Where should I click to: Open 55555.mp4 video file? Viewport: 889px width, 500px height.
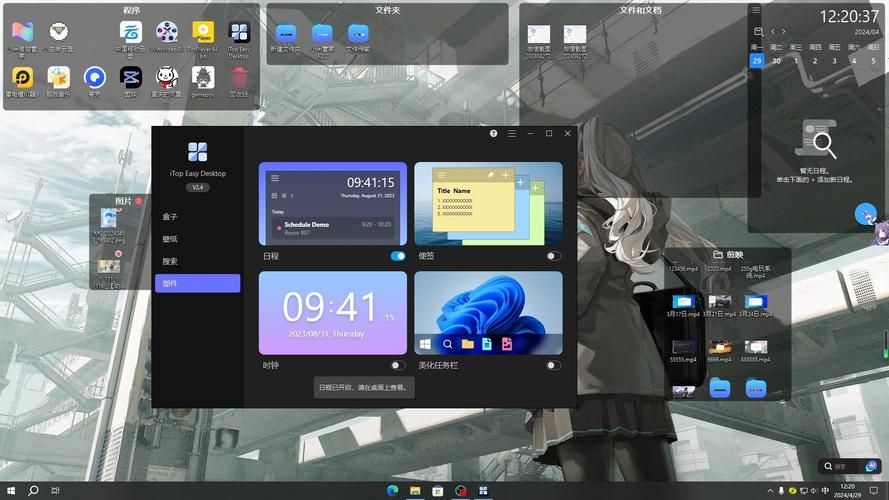pos(683,347)
